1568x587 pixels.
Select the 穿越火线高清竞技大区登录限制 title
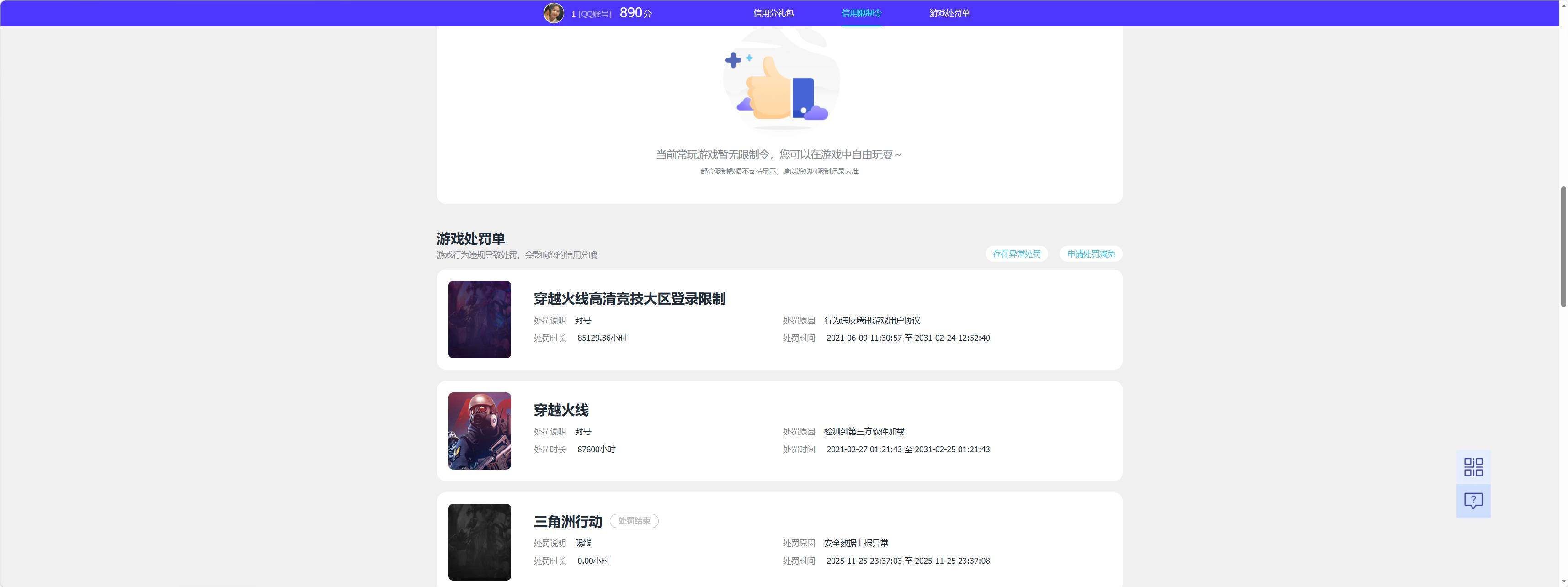tap(629, 299)
